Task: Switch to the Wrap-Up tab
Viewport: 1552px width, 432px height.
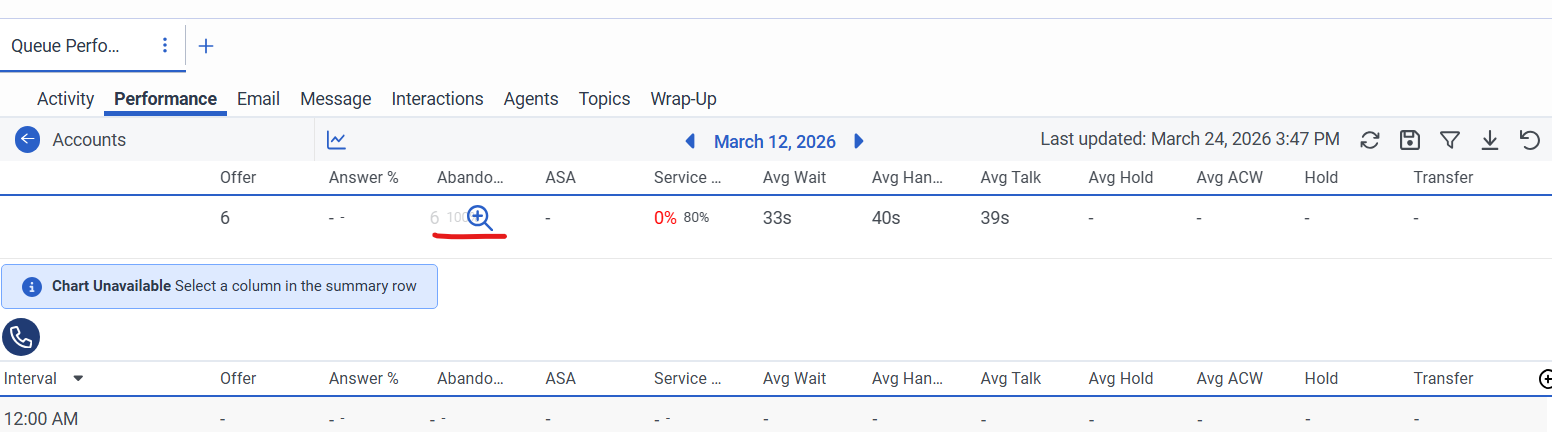Action: coord(683,99)
